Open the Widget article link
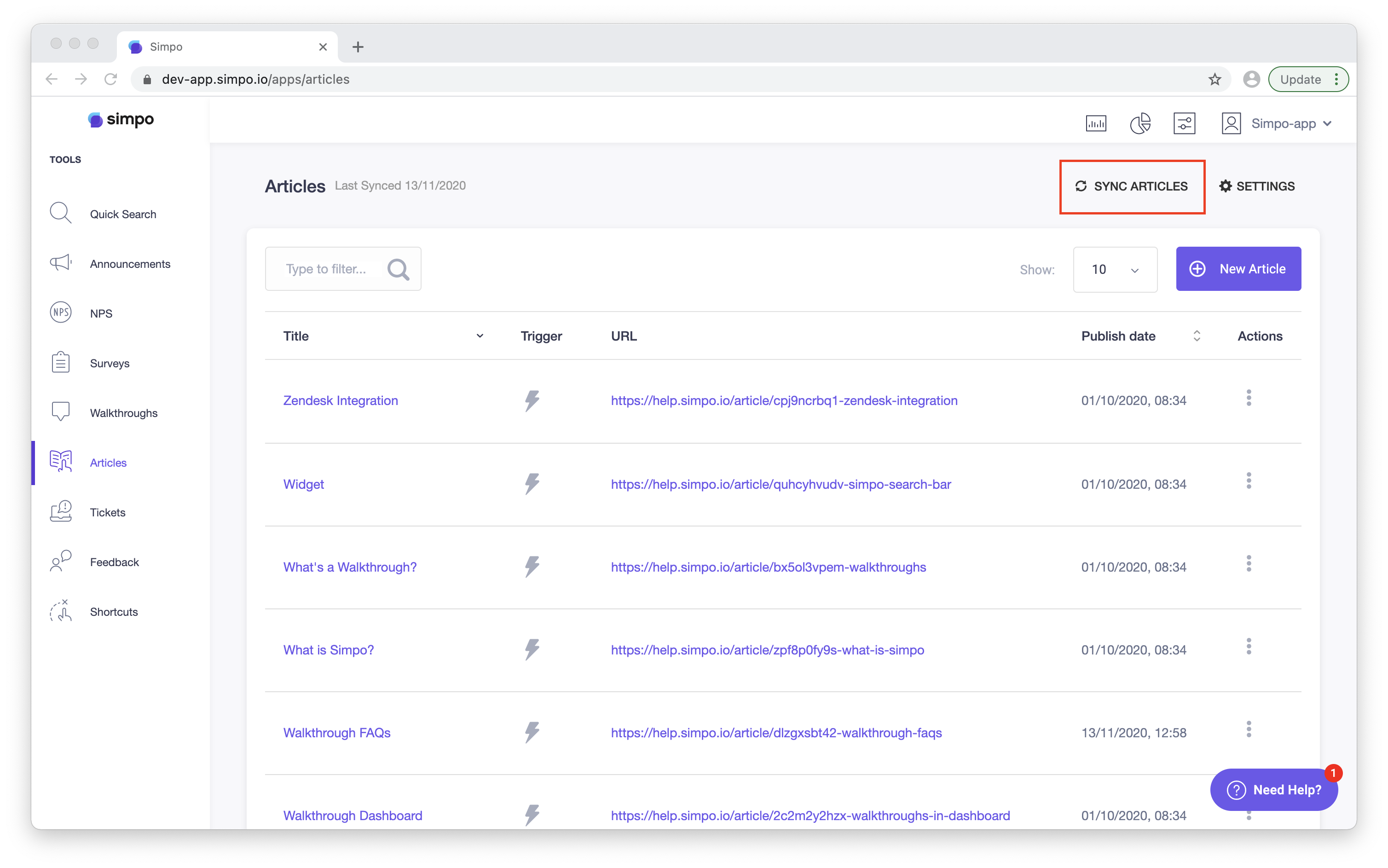This screenshot has width=1388, height=868. pyautogui.click(x=303, y=484)
